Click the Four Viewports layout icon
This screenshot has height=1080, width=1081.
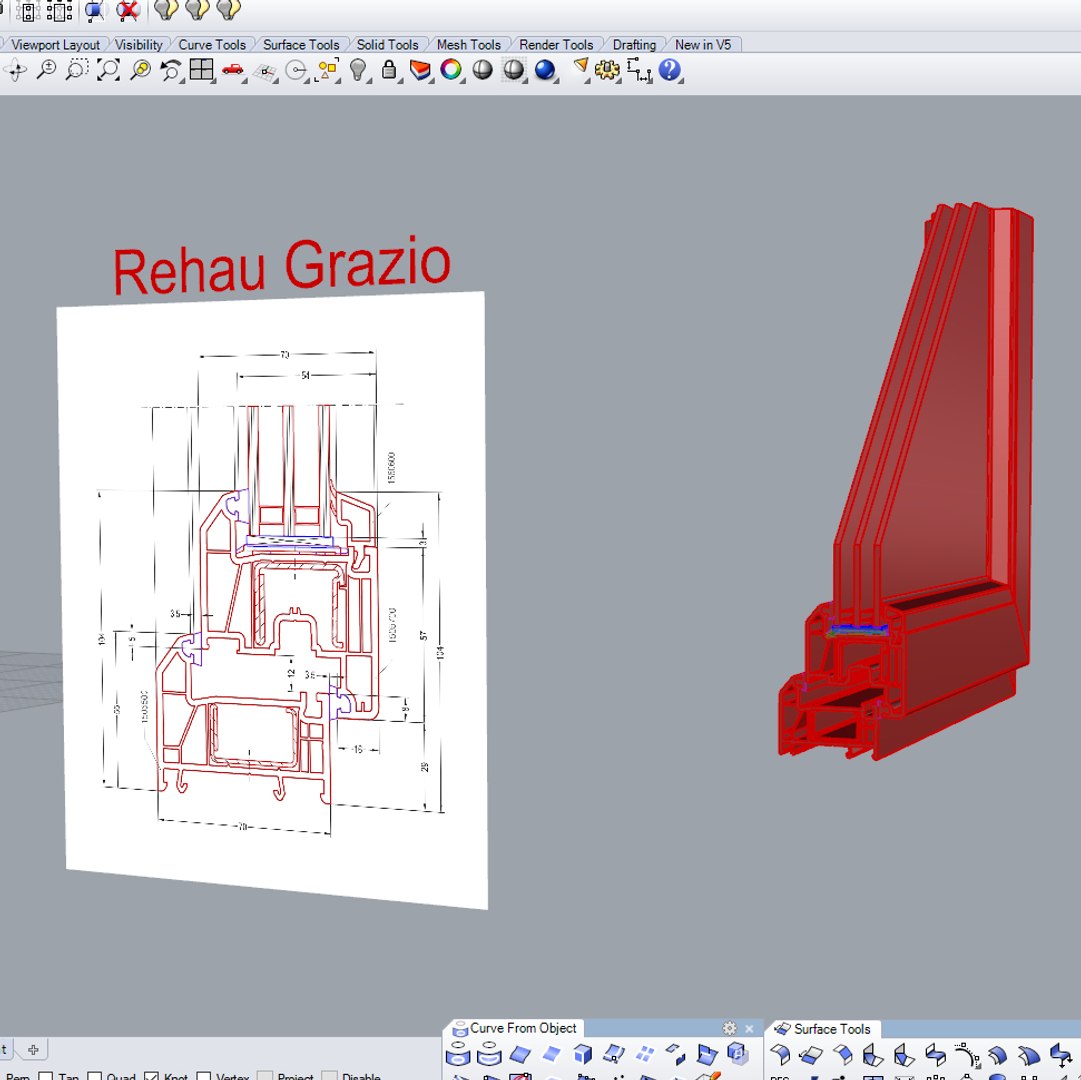pyautogui.click(x=201, y=70)
